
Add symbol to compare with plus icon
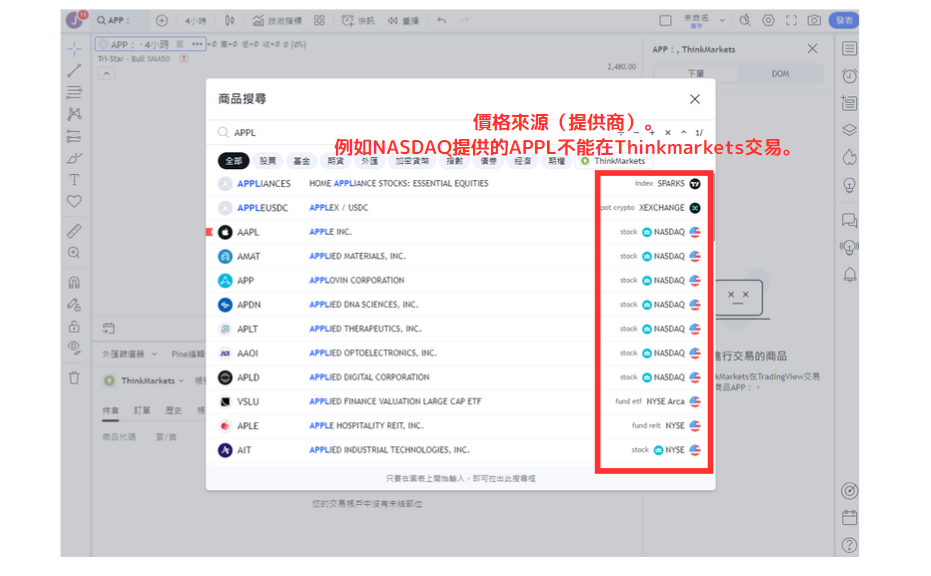point(162,20)
